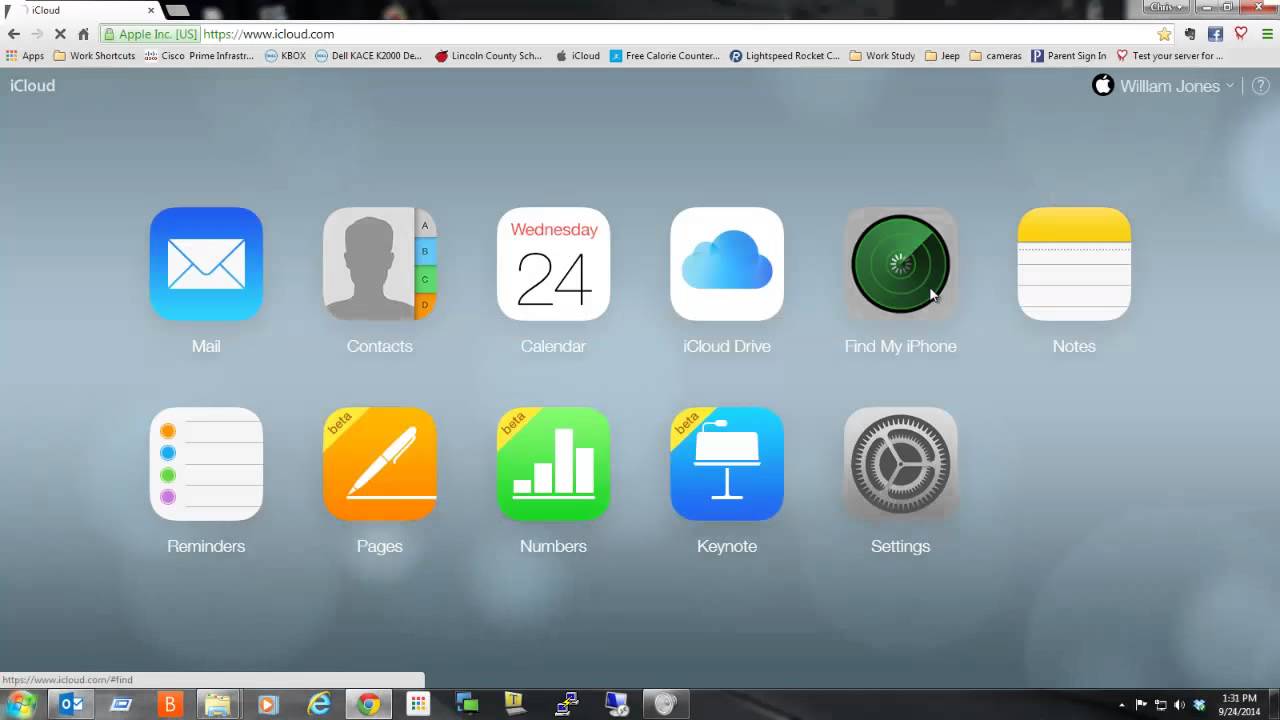Launch the Pages beta app
The width and height of the screenshot is (1280, 720).
point(380,464)
